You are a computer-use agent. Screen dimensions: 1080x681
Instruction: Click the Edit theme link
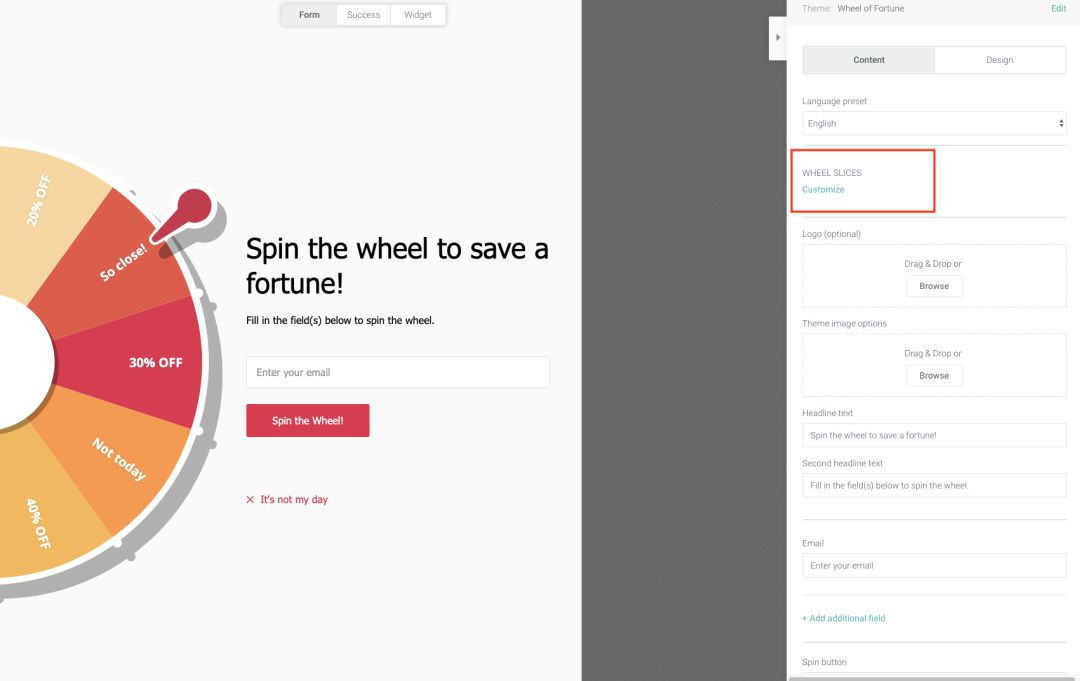point(1058,9)
